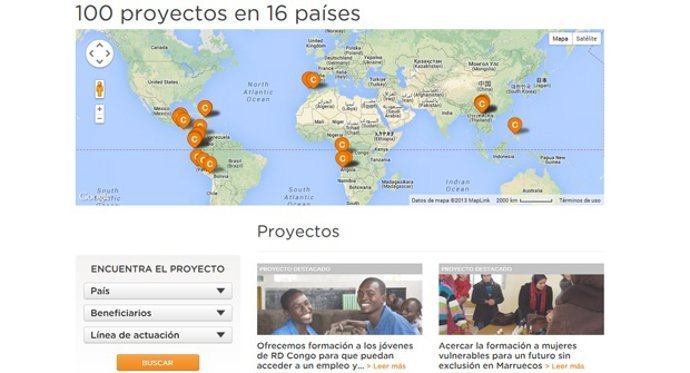Open the project marker over Thailand

(x=482, y=104)
